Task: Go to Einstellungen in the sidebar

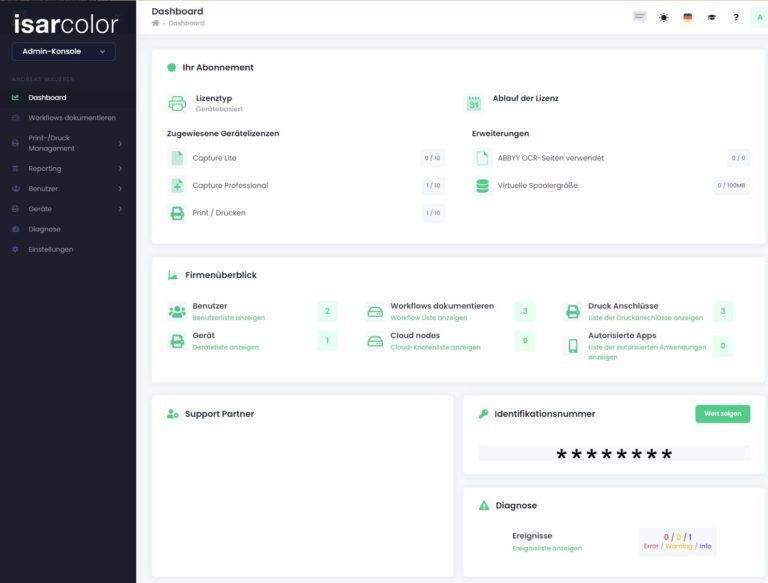Action: pyautogui.click(x=51, y=249)
